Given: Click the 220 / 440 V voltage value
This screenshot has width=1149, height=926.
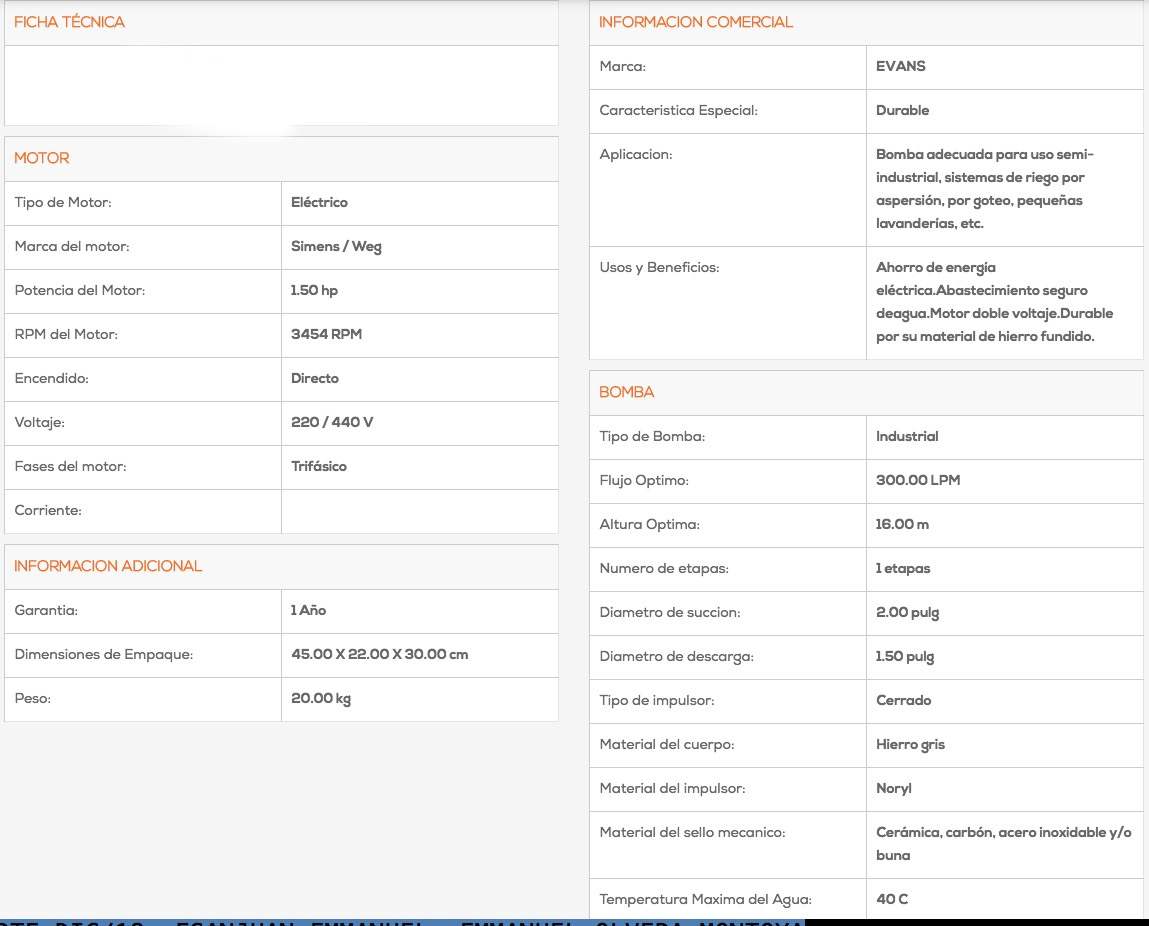Looking at the screenshot, I should click(332, 422).
